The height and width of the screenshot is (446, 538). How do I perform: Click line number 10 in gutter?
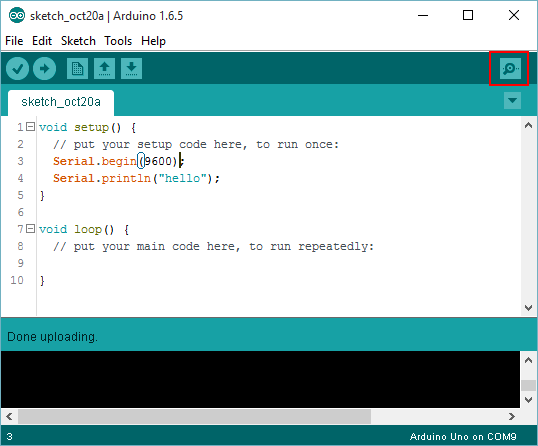point(17,280)
